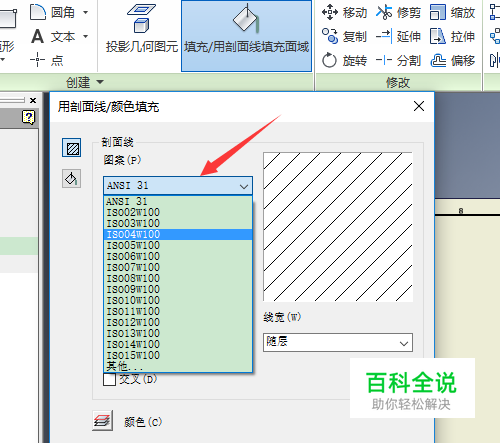Expand the 文本 dropdown arrow

point(86,36)
